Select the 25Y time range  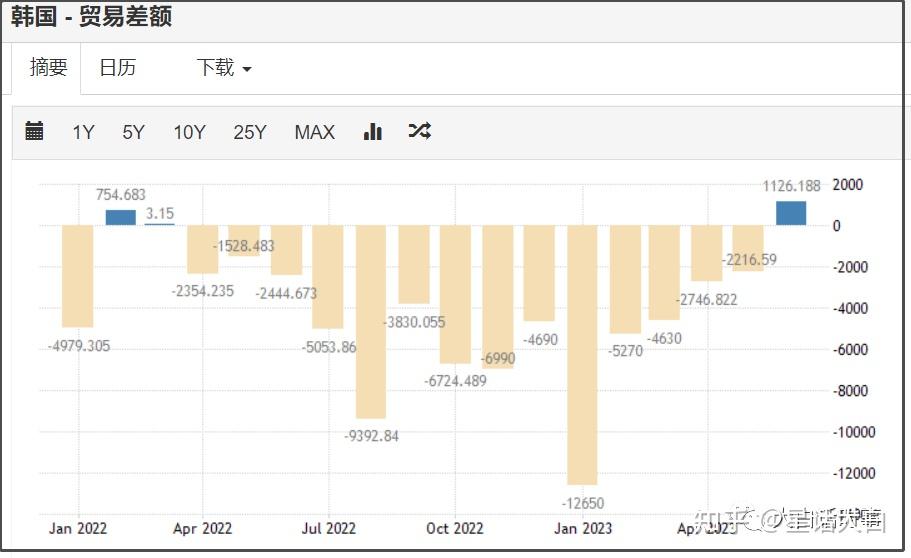click(250, 133)
